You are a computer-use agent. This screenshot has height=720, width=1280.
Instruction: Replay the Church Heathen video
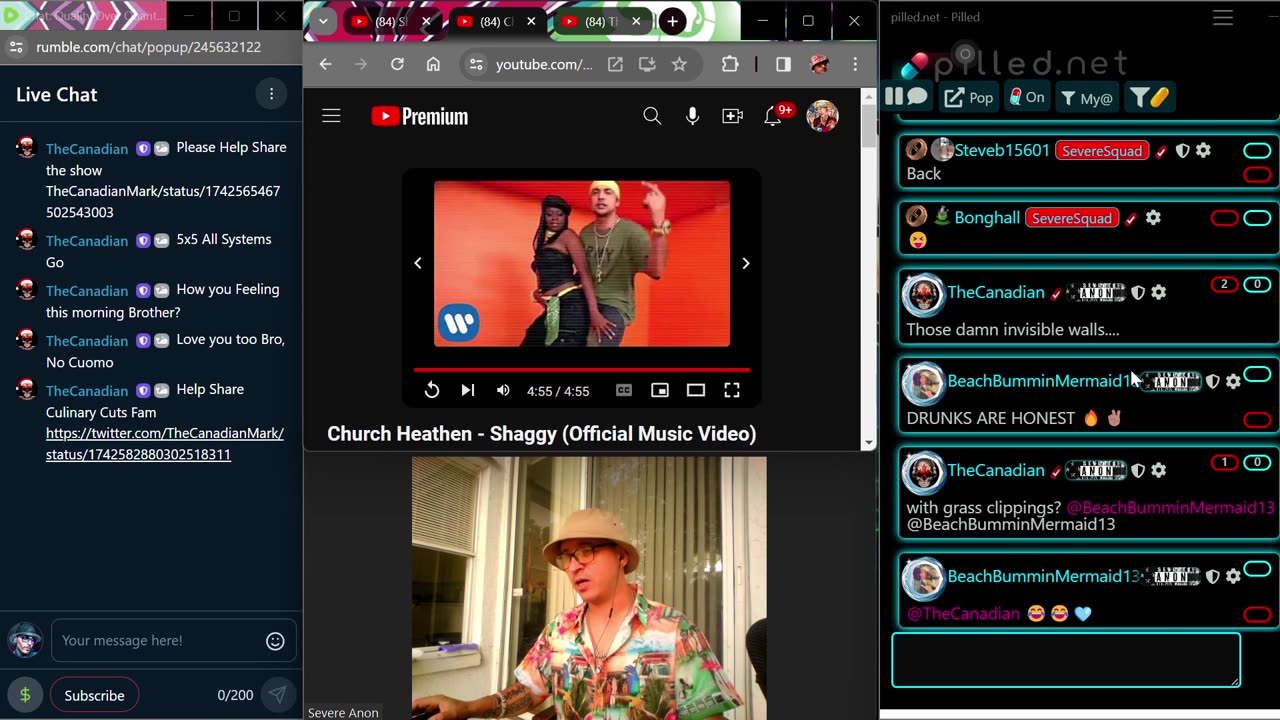pos(432,390)
